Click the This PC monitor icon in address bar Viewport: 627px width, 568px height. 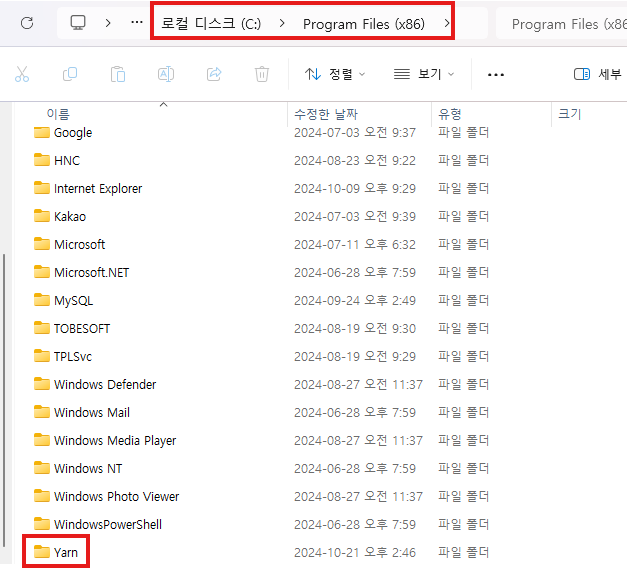point(78,23)
